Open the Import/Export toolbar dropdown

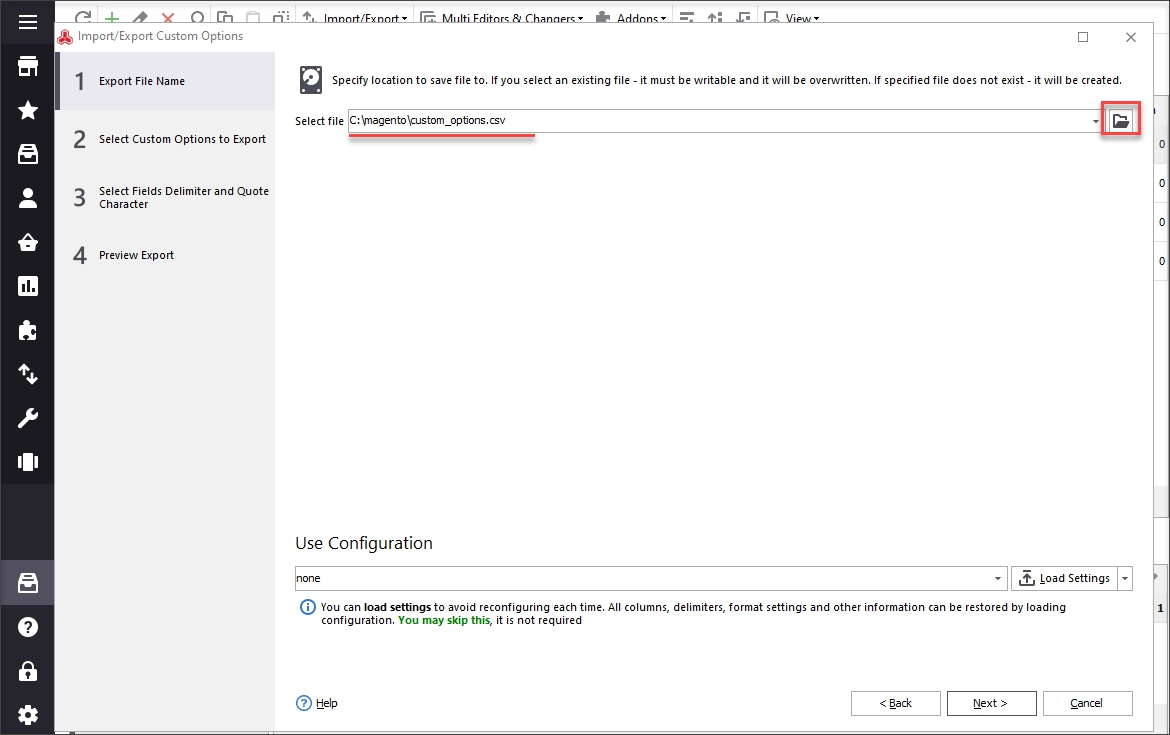(x=355, y=17)
